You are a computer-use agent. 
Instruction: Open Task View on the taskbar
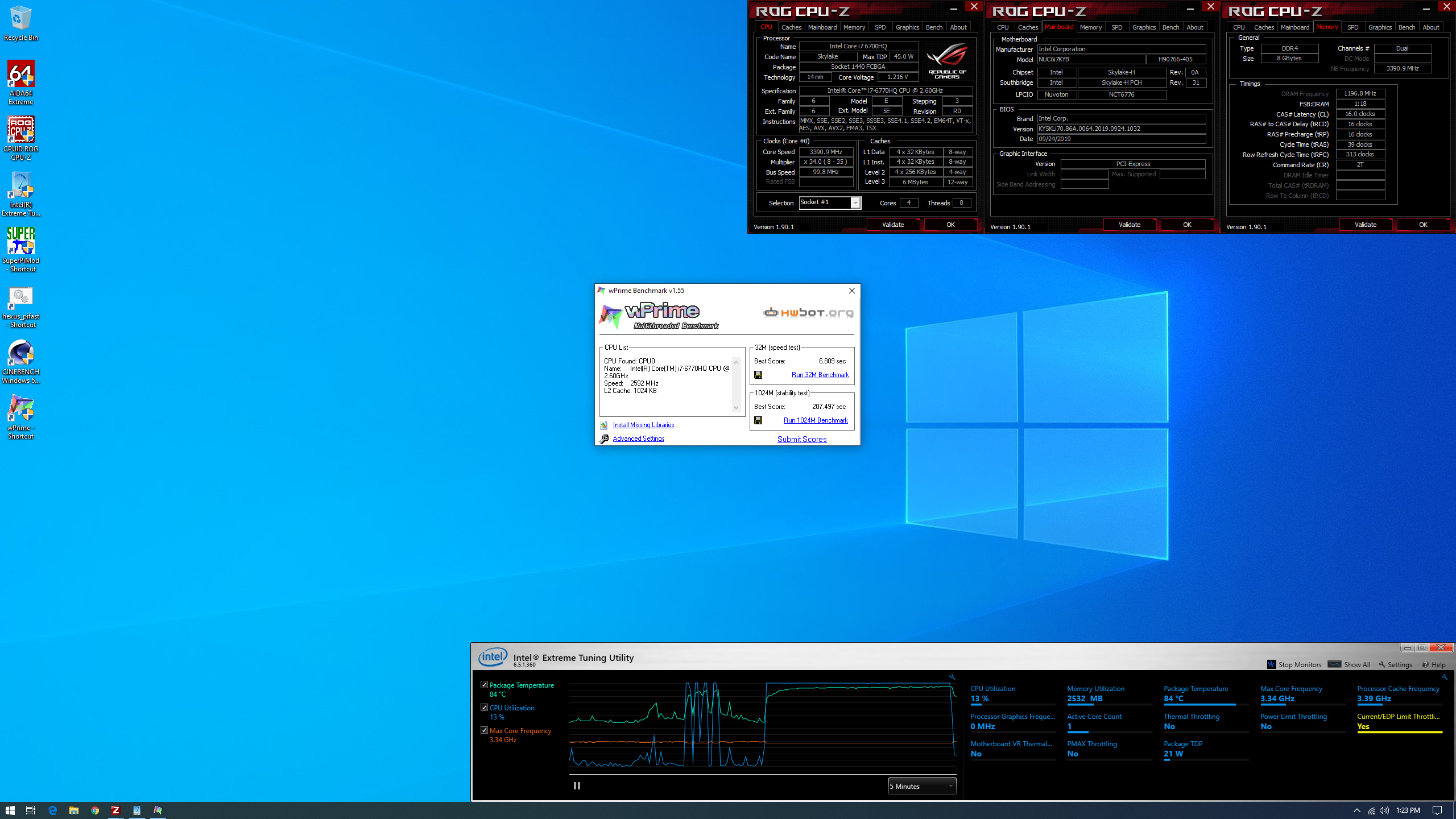(31, 810)
